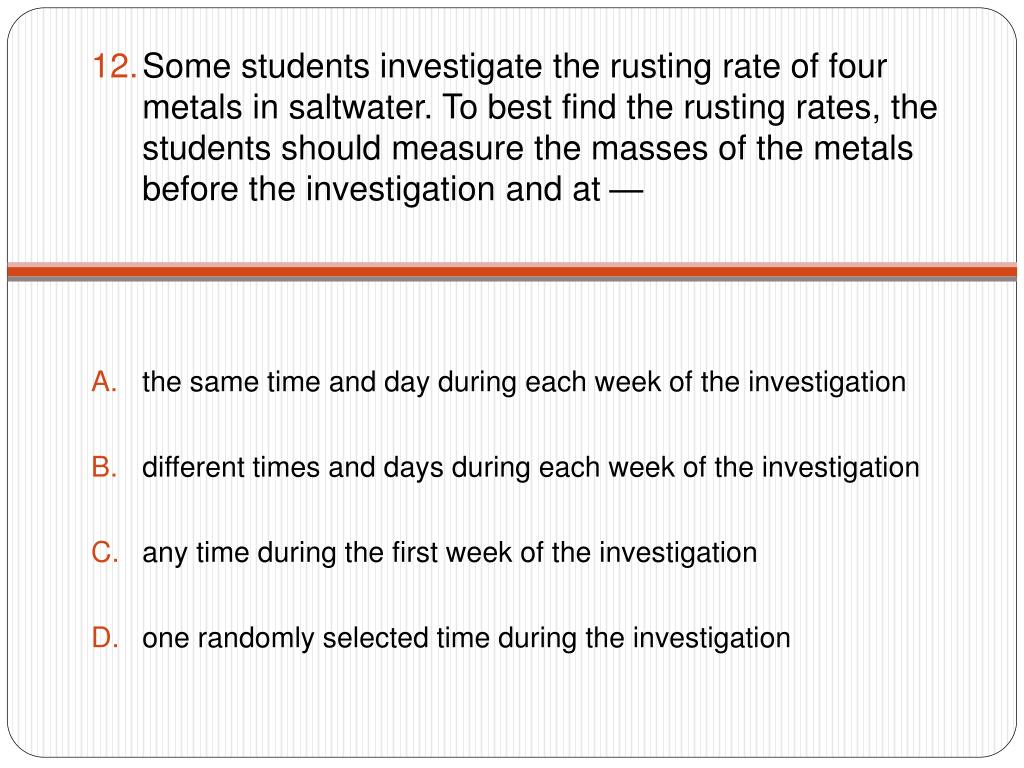This screenshot has width=1024, height=768.
Task: Select answer 'one randomly selected time'
Action: pos(466,637)
